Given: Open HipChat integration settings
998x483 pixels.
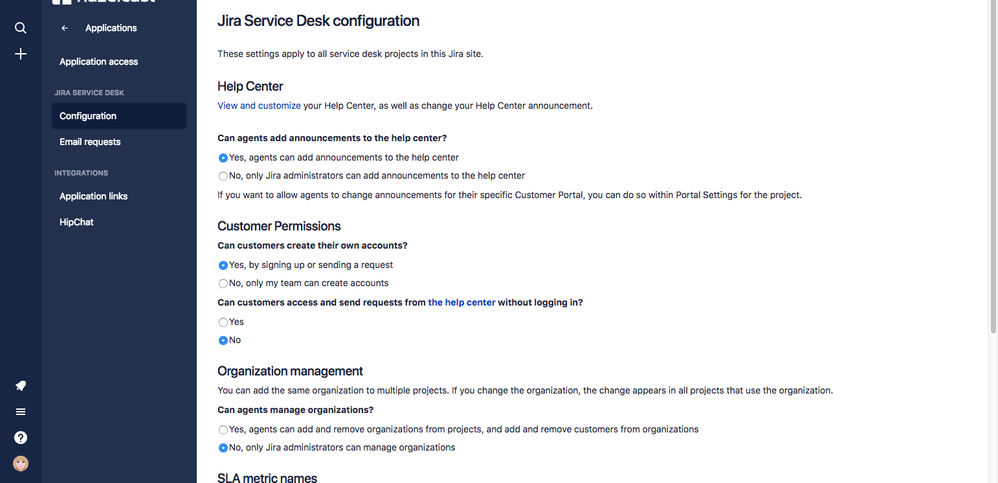Looking at the screenshot, I should (76, 222).
